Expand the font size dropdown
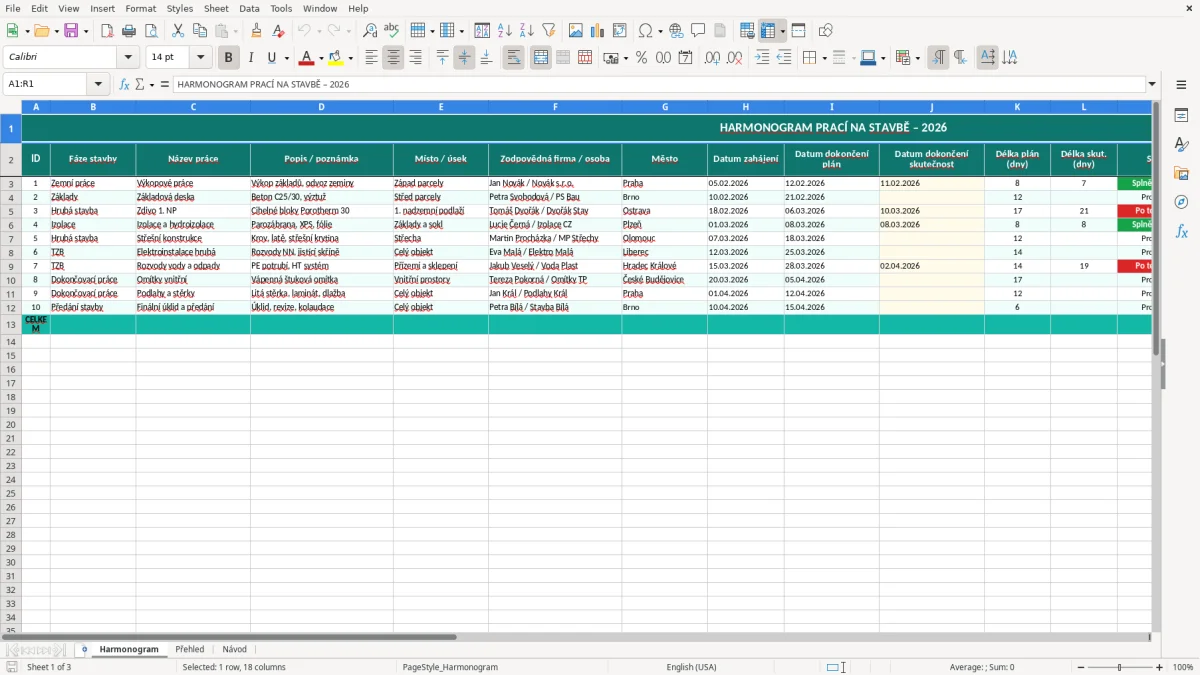The width and height of the screenshot is (1200, 675). coord(200,58)
